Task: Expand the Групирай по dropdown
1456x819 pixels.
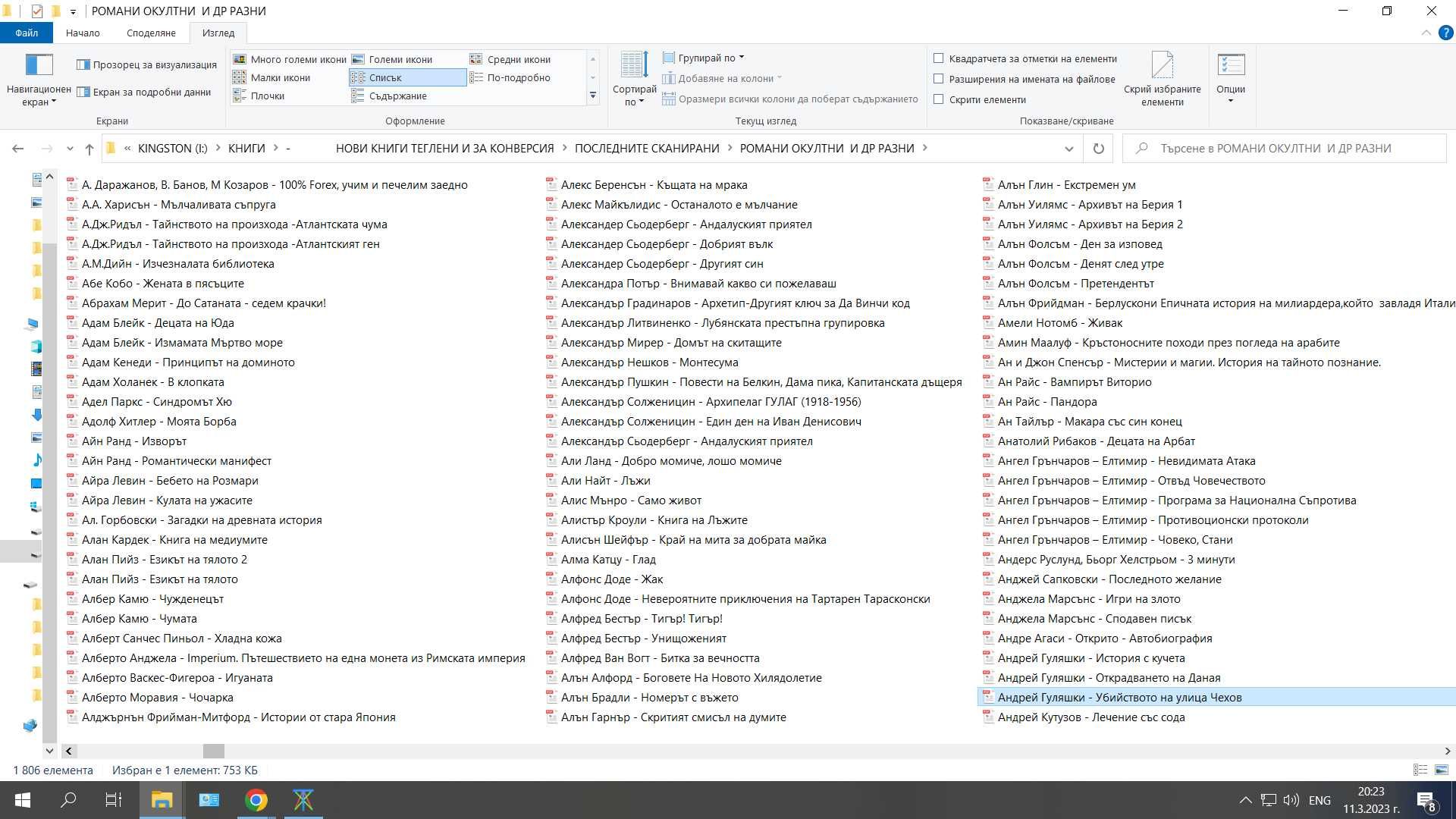Action: 703,58
